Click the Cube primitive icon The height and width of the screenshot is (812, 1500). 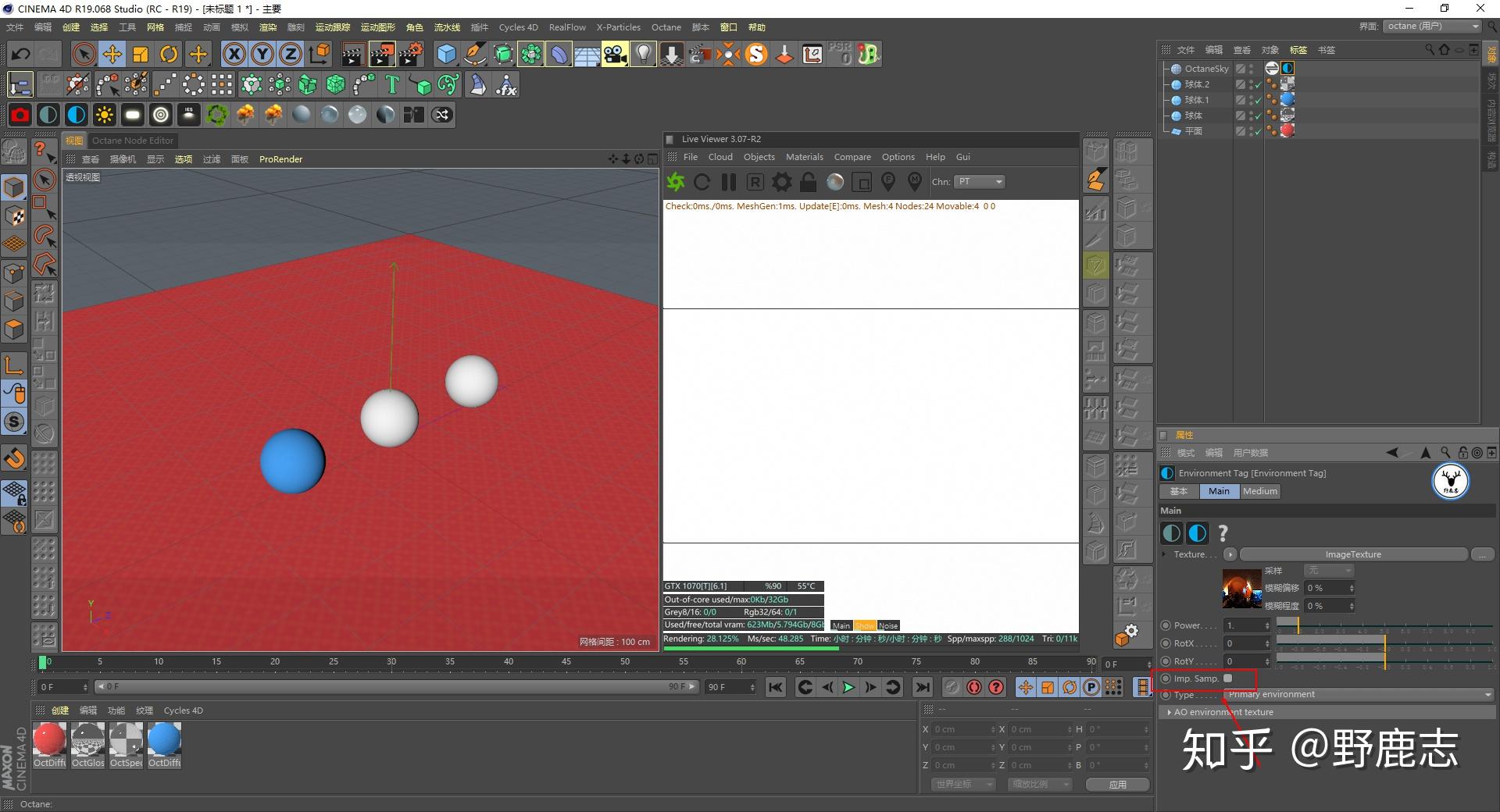(x=446, y=54)
